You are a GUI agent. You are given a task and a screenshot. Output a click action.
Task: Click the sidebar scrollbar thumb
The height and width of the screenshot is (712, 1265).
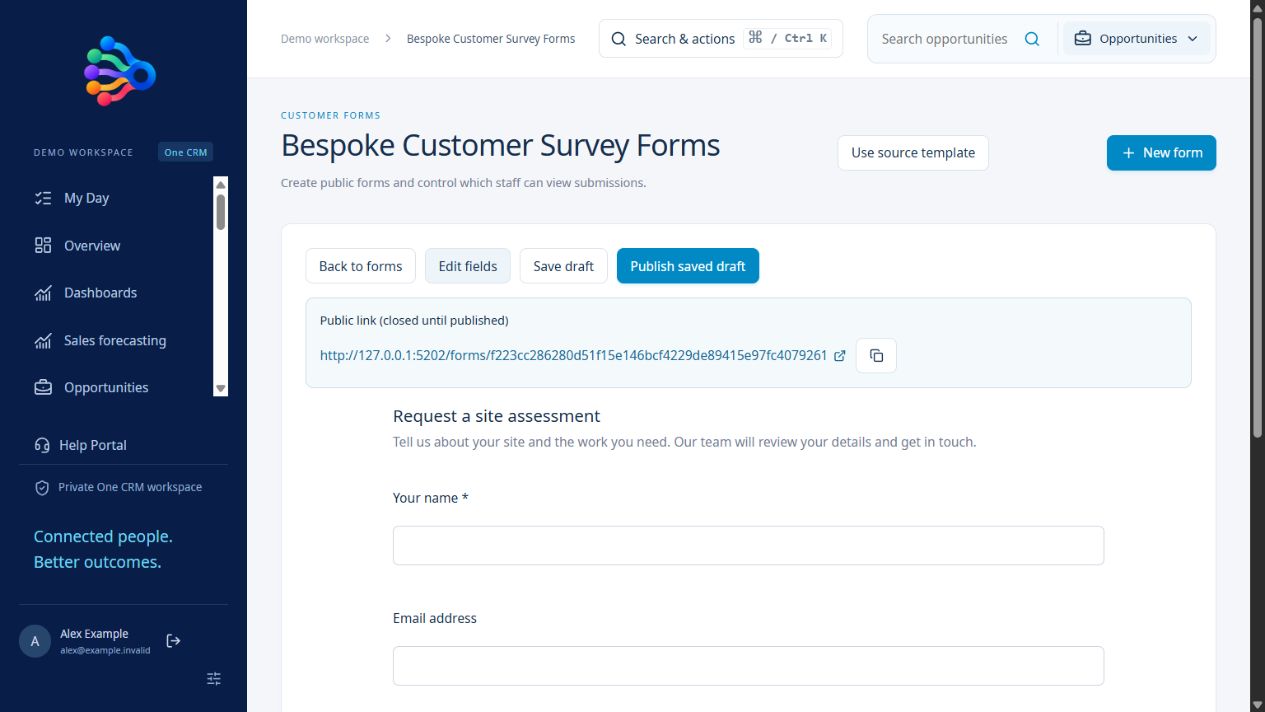coord(221,211)
